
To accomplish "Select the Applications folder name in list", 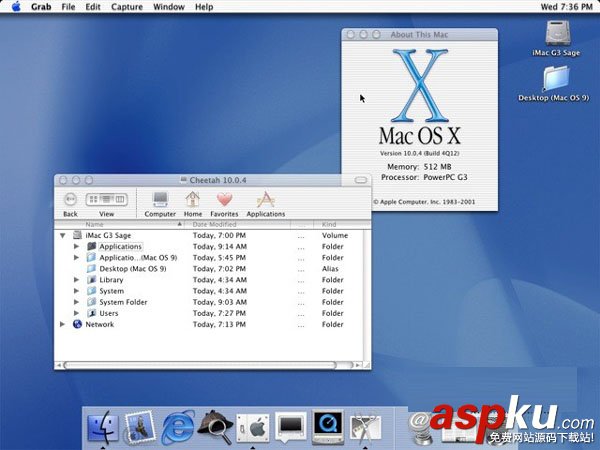I will 121,246.
